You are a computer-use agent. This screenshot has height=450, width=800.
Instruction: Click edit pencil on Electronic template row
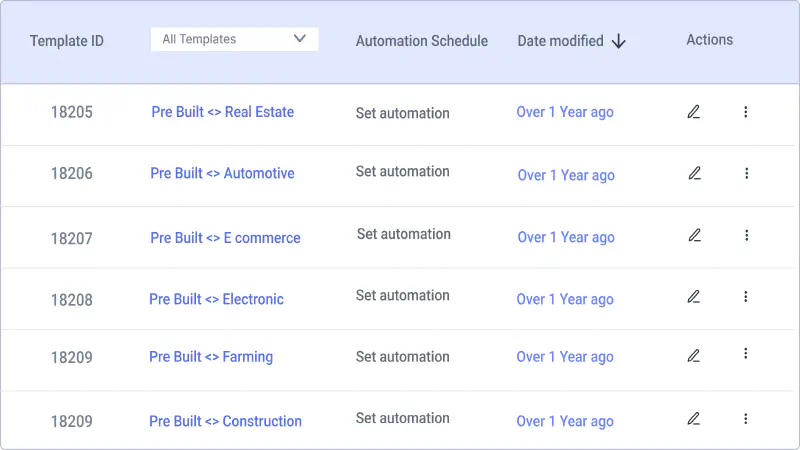tap(693, 297)
